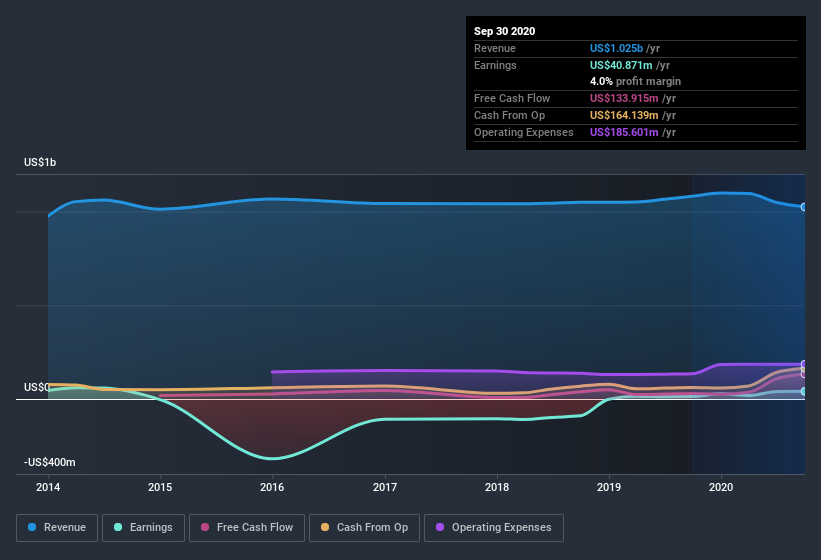Click the Revenue label in tooltip
Screen dimensions: 821x560
click(495, 48)
